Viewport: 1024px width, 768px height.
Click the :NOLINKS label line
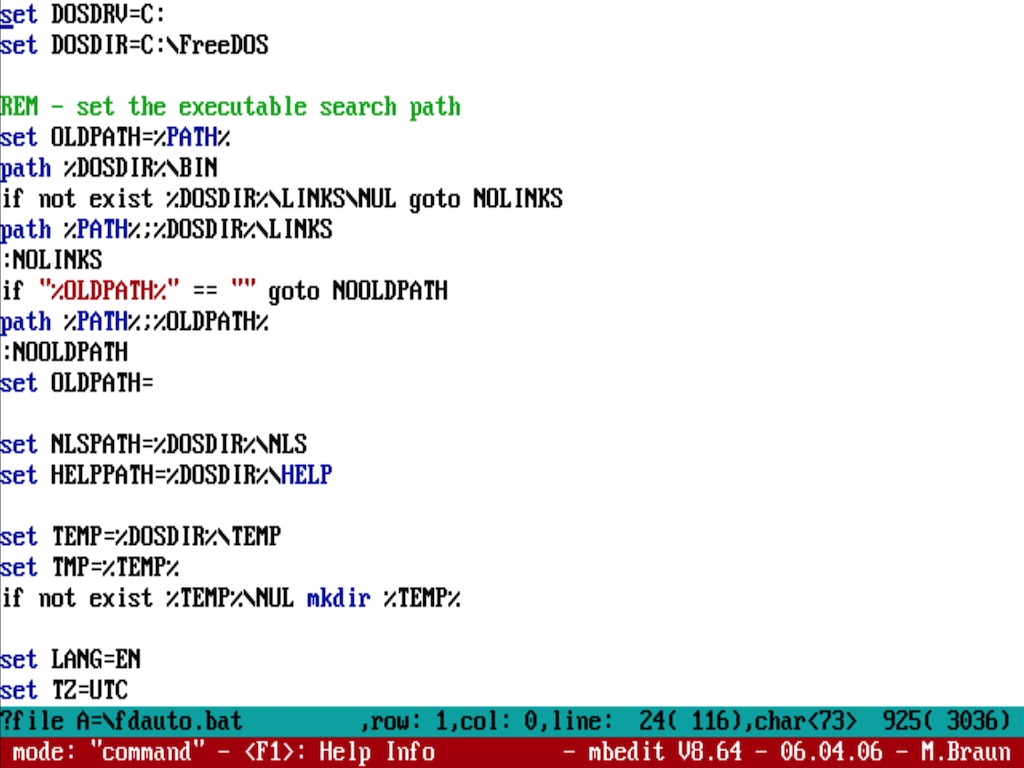pos(52,261)
